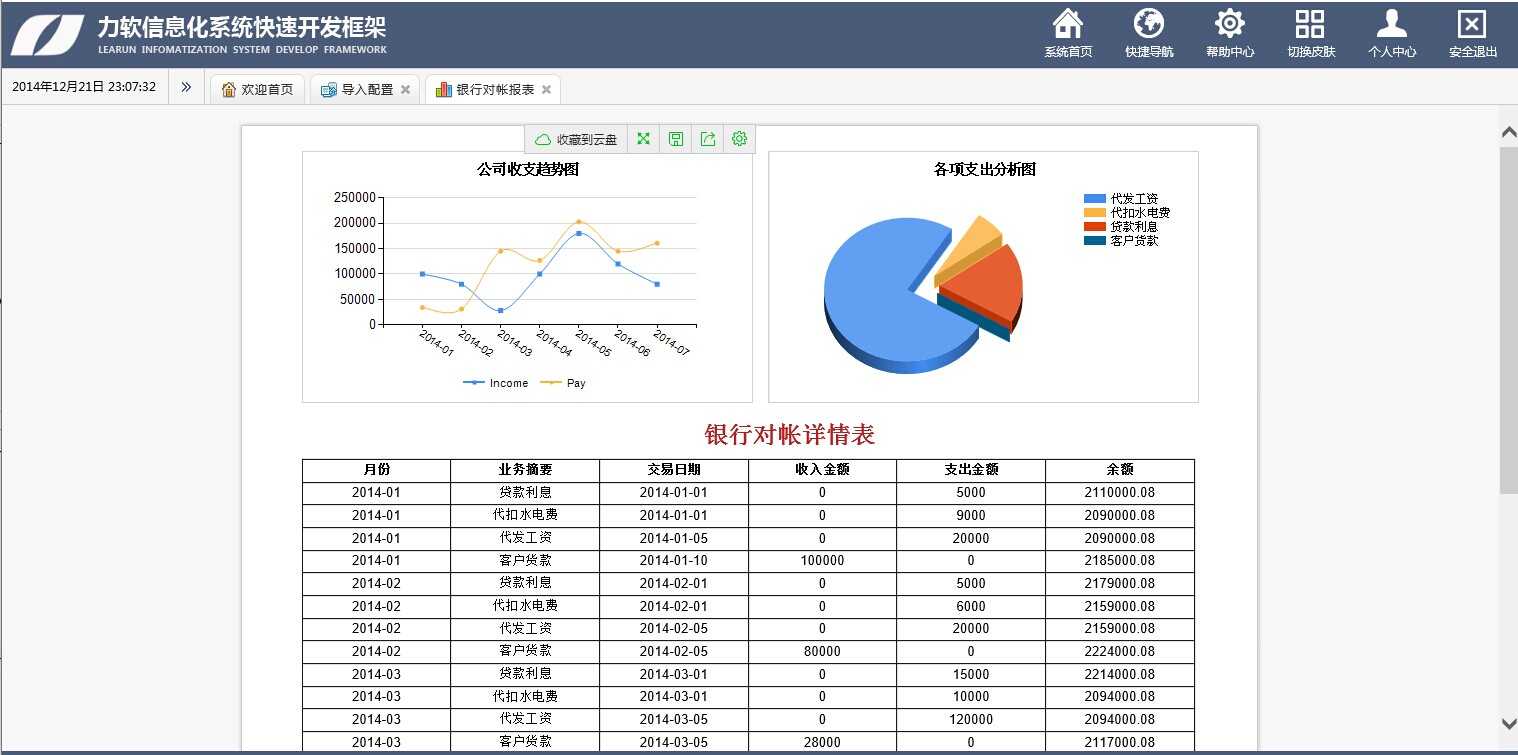This screenshot has width=1518, height=755.
Task: Click the 公司收支趋势图 chart title
Action: pyautogui.click(x=528, y=169)
